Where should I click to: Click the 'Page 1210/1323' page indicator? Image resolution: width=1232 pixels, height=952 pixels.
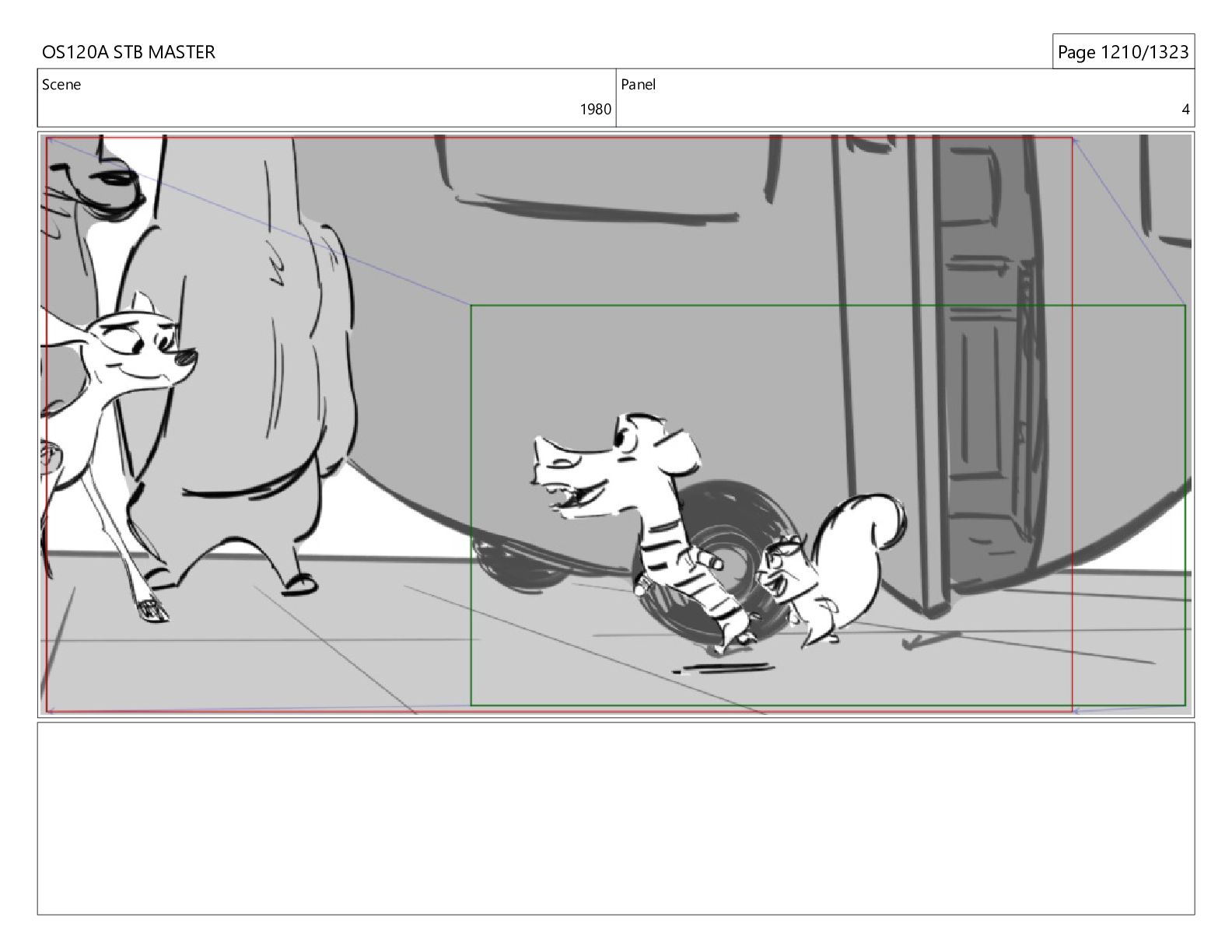pyautogui.click(x=1122, y=52)
